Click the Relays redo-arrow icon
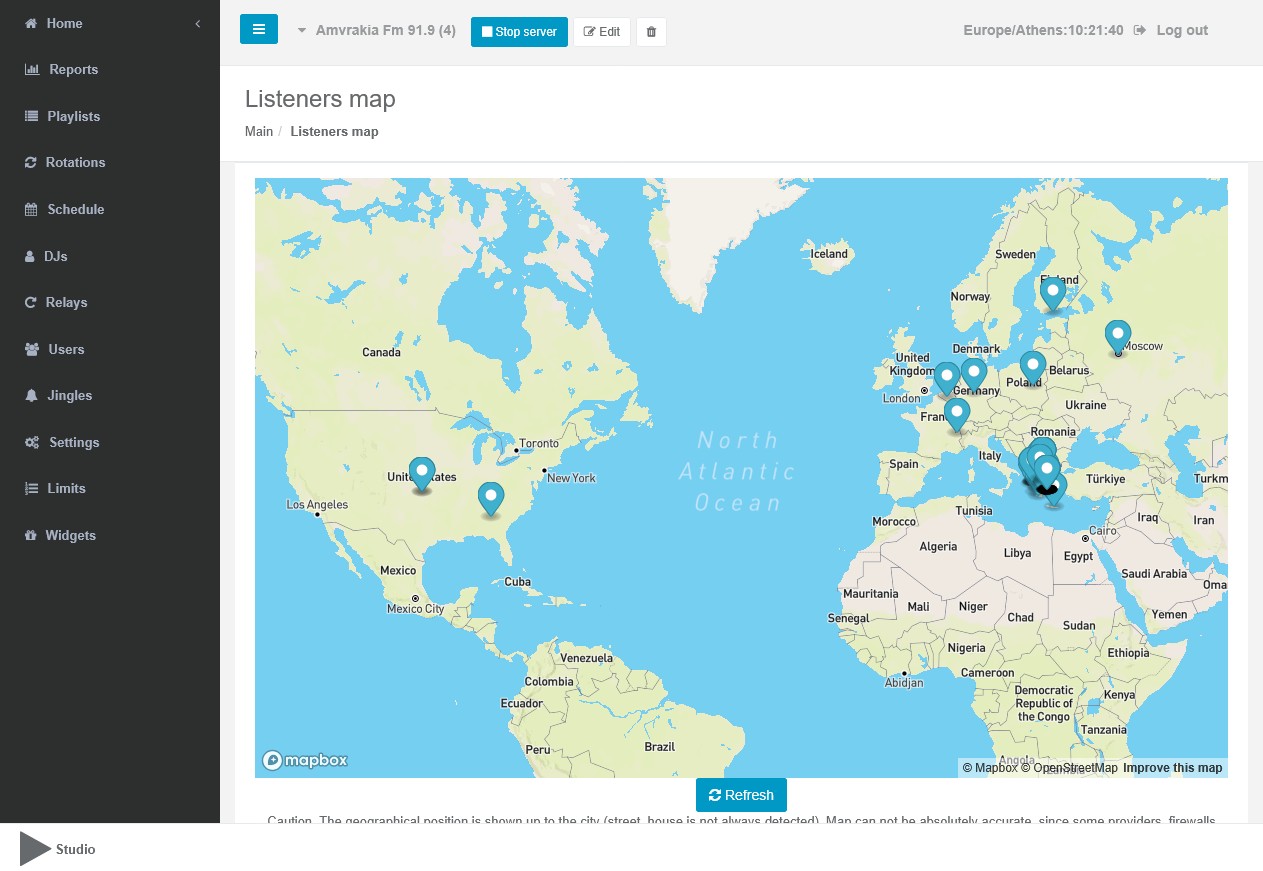 click(x=31, y=303)
